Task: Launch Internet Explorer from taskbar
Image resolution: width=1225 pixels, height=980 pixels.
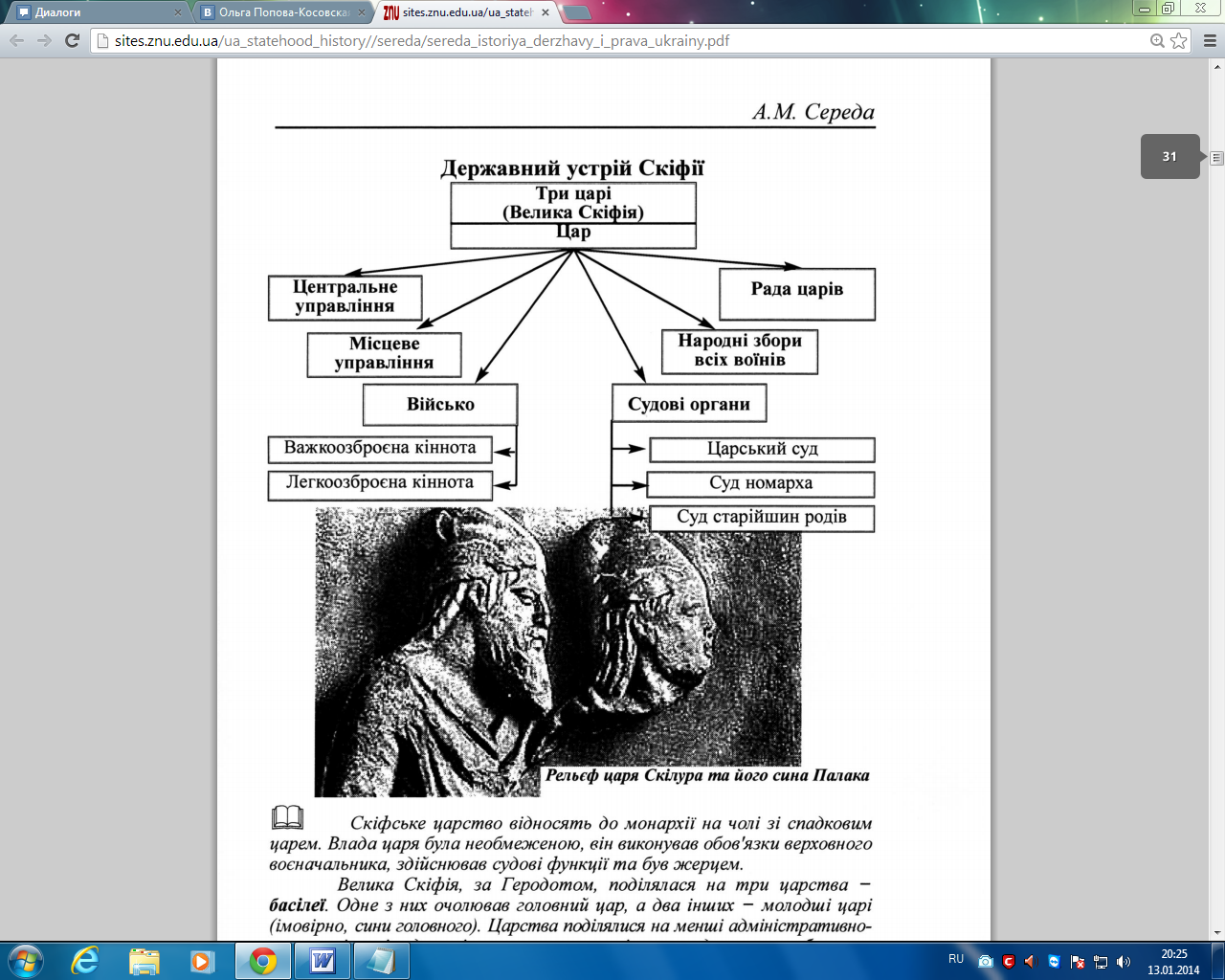Action: tap(85, 961)
